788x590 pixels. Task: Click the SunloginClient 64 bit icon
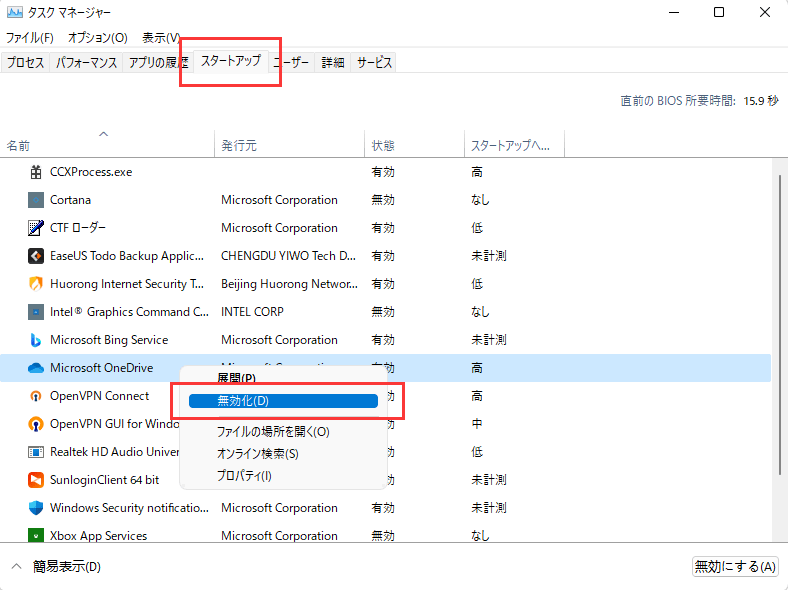tap(36, 480)
